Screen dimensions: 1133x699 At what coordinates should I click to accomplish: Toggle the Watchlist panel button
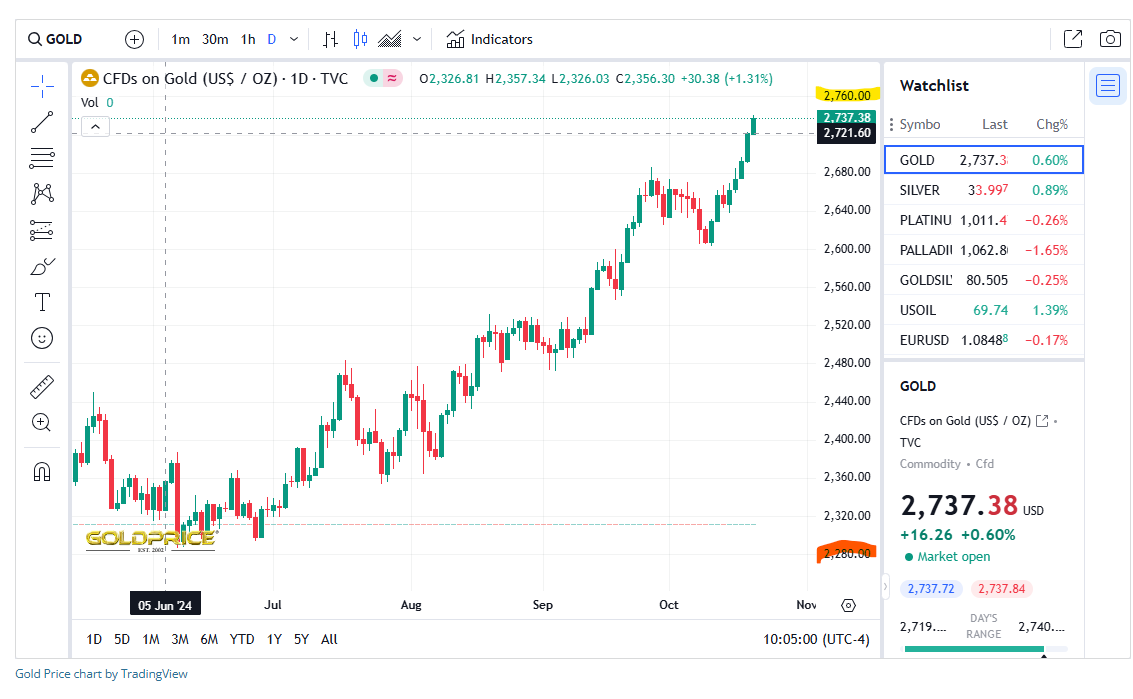(1108, 85)
